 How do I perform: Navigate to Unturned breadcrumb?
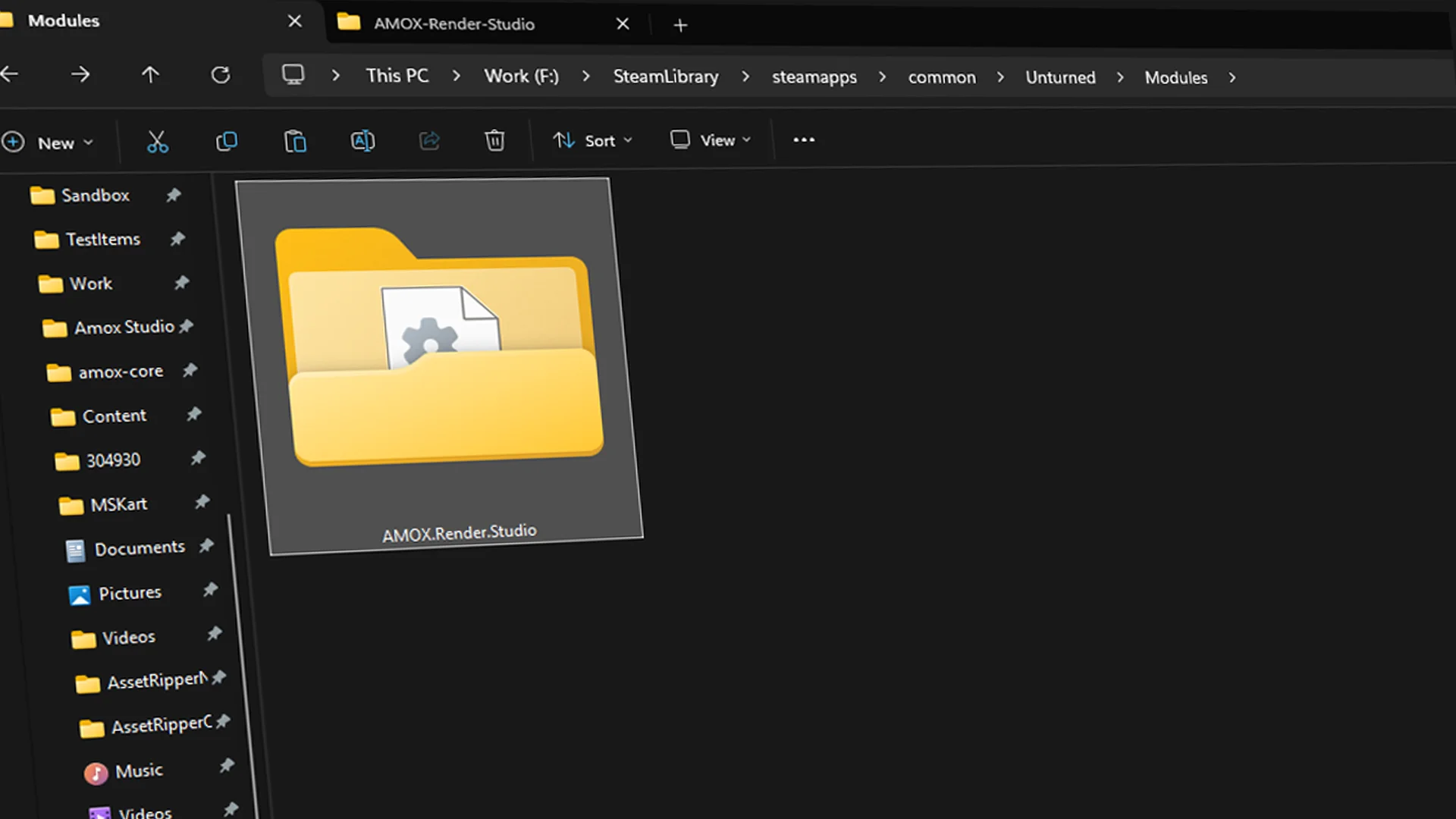pos(1060,77)
